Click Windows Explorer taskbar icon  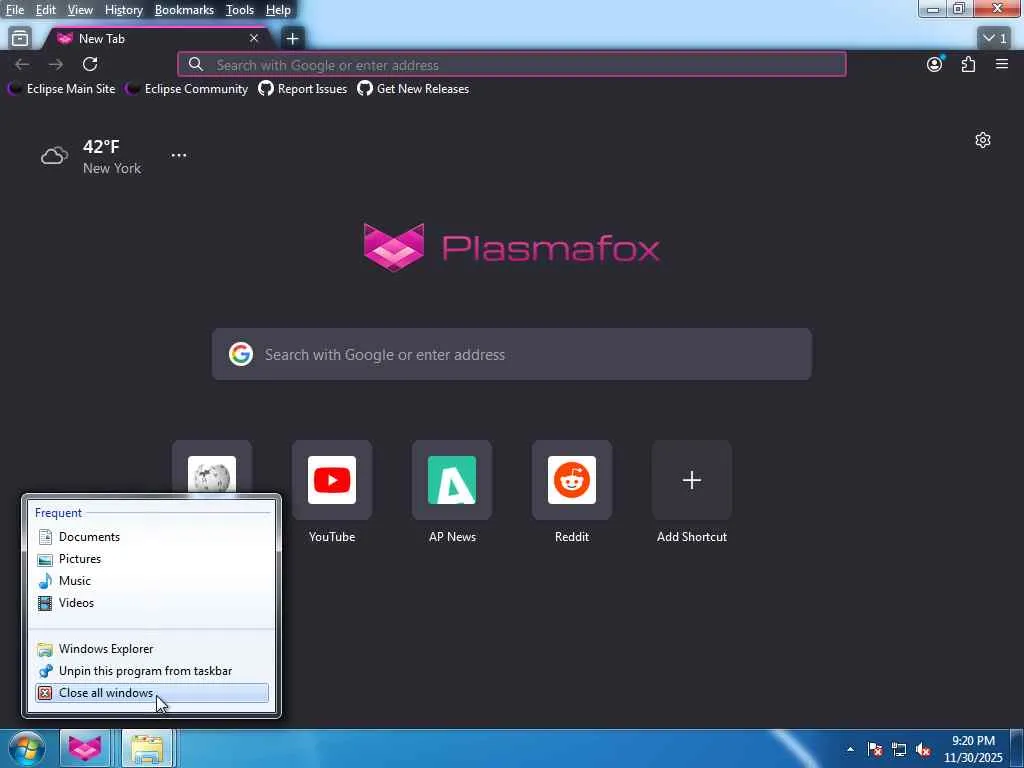pos(147,748)
